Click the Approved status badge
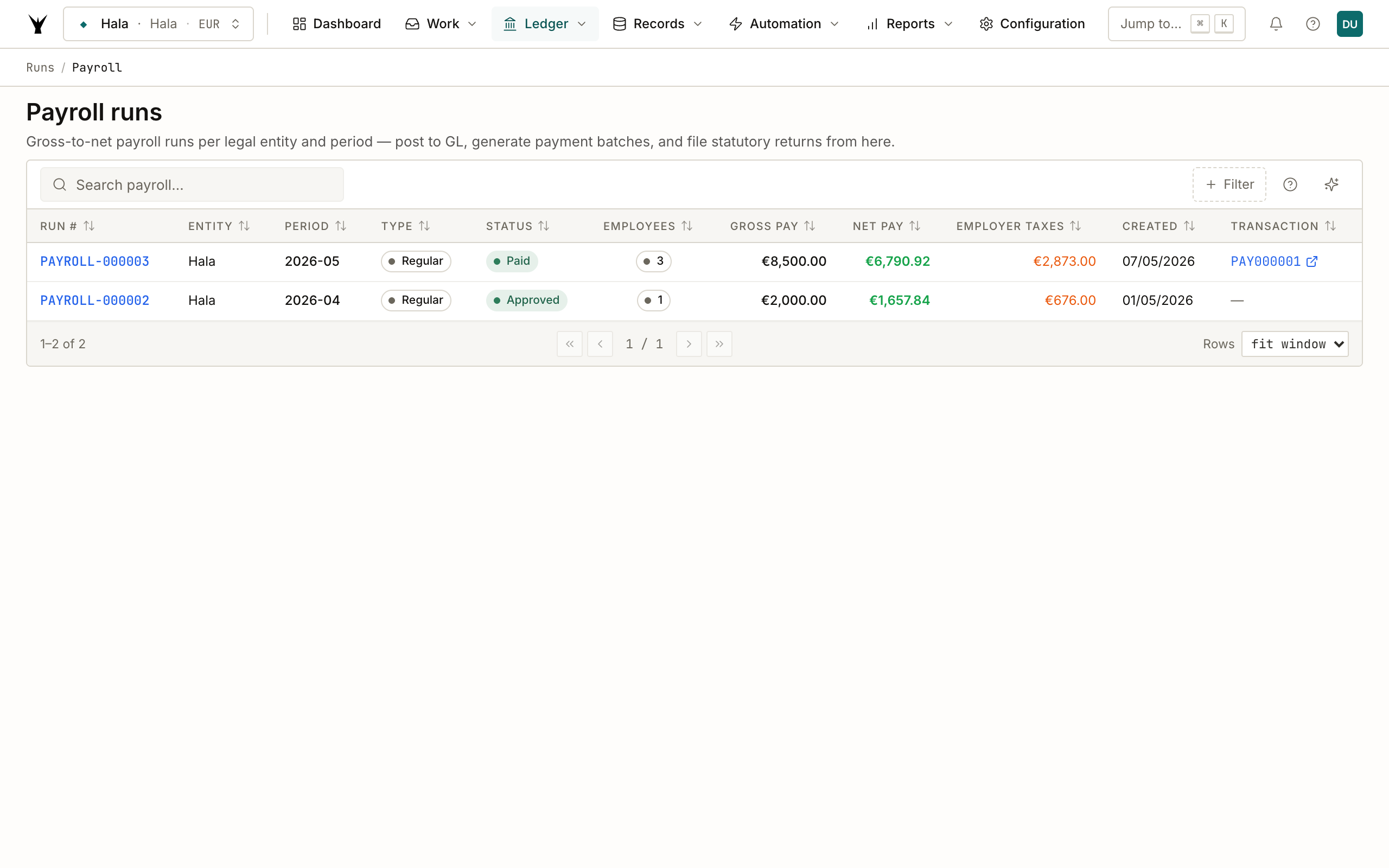 (526, 300)
